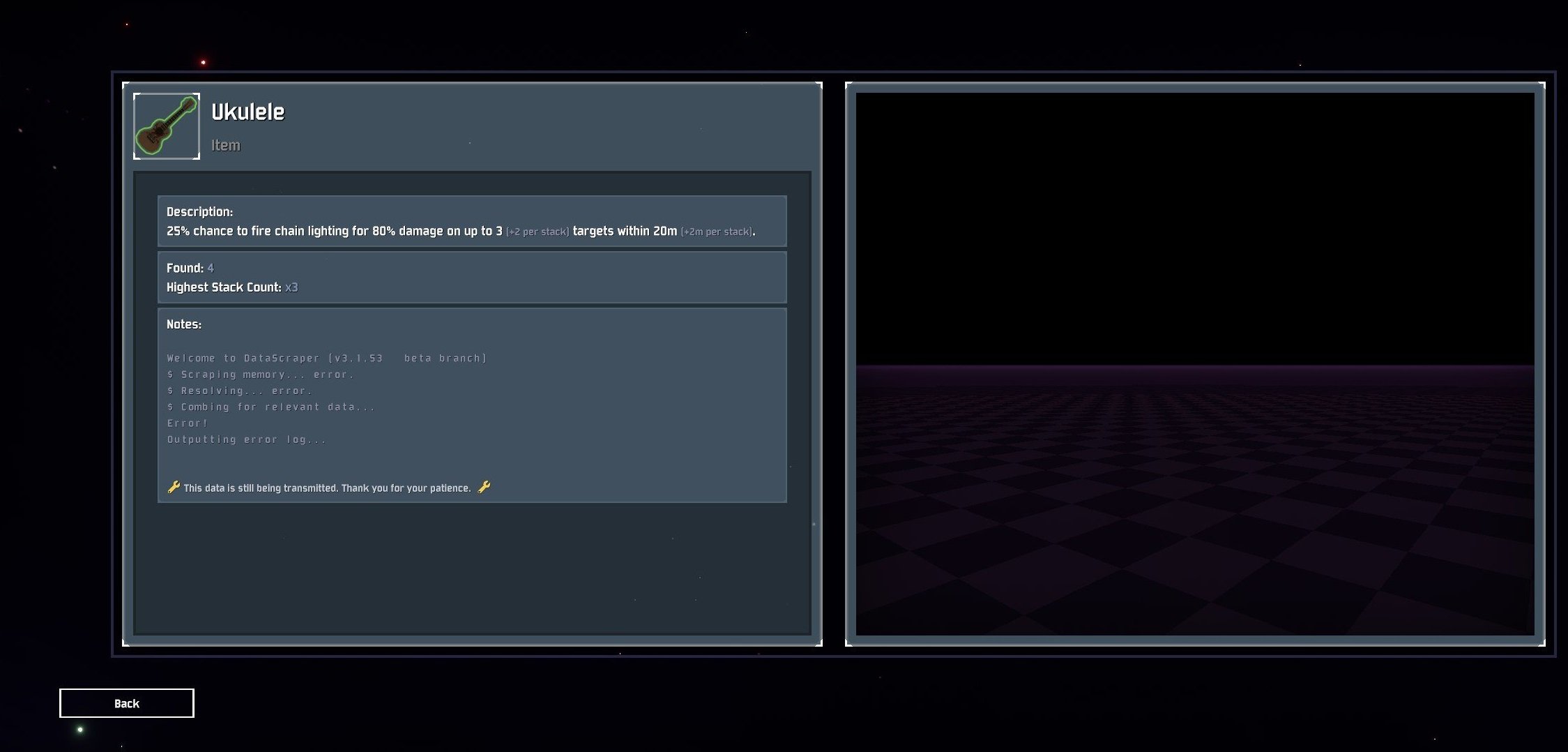
Task: Click the 'Item' subtitle label
Action: coord(226,145)
